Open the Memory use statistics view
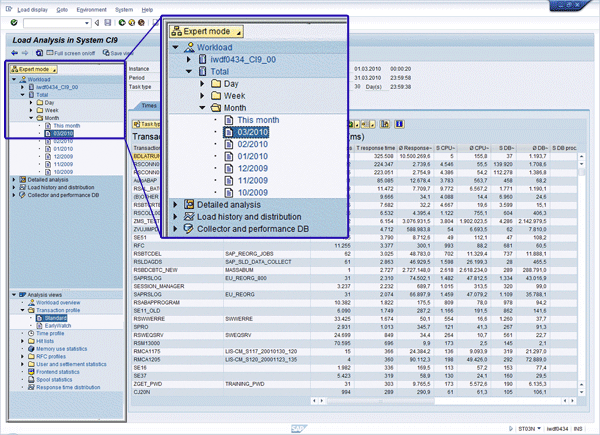 (62, 349)
